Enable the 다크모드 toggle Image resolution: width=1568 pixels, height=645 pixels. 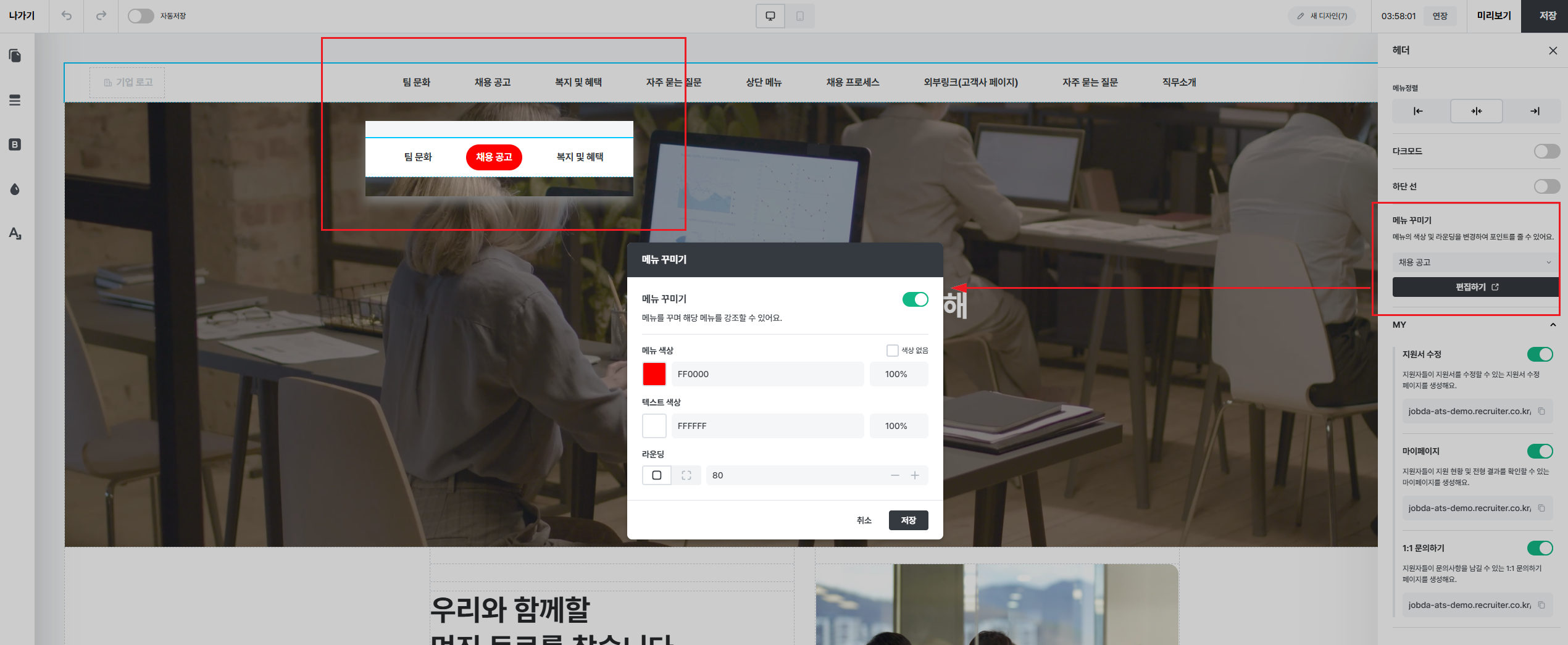click(1546, 151)
